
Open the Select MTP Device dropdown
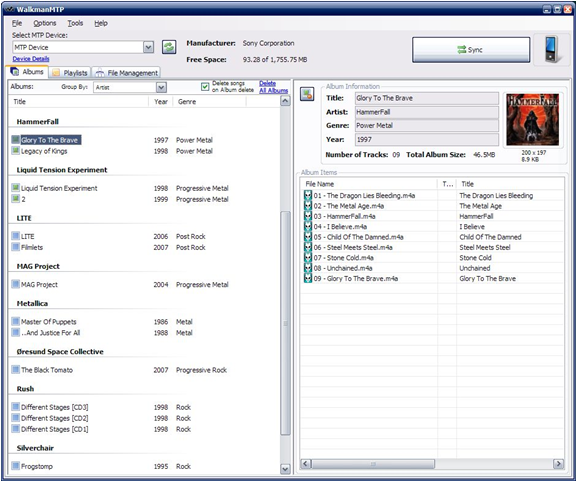pos(148,47)
